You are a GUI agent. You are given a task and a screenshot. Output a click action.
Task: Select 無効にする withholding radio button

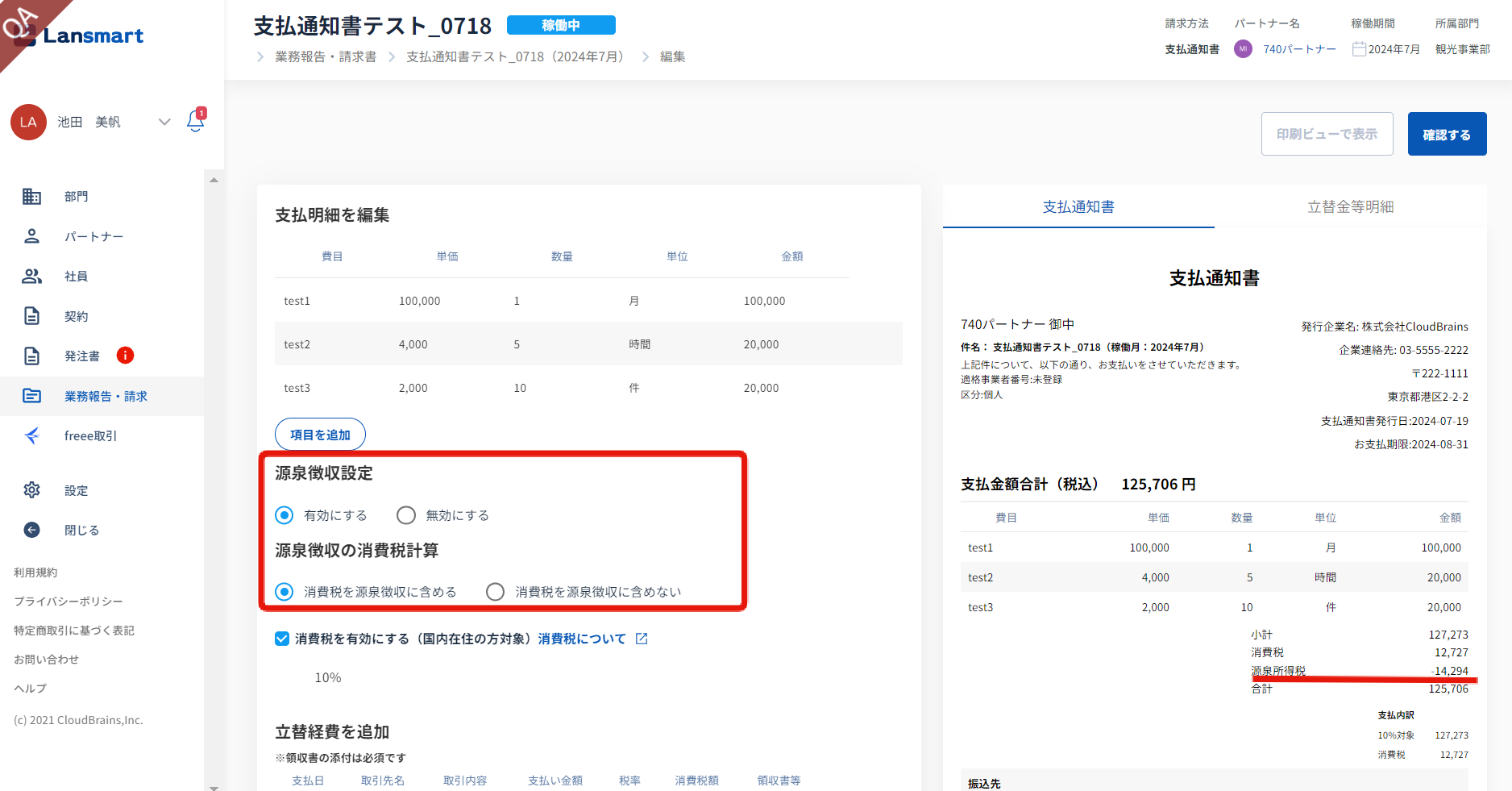[406, 515]
